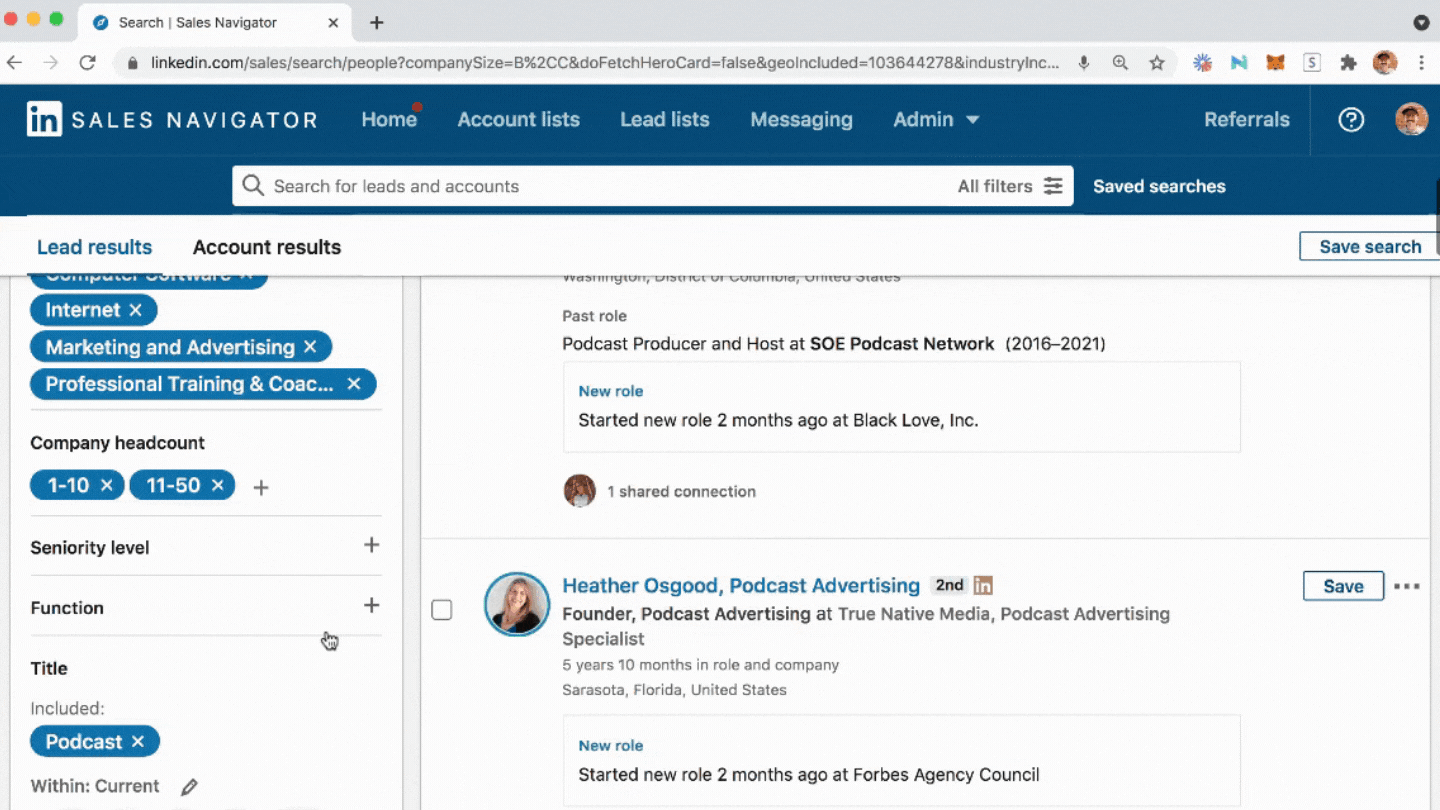
Task: Click the Save search button
Action: (x=1369, y=247)
